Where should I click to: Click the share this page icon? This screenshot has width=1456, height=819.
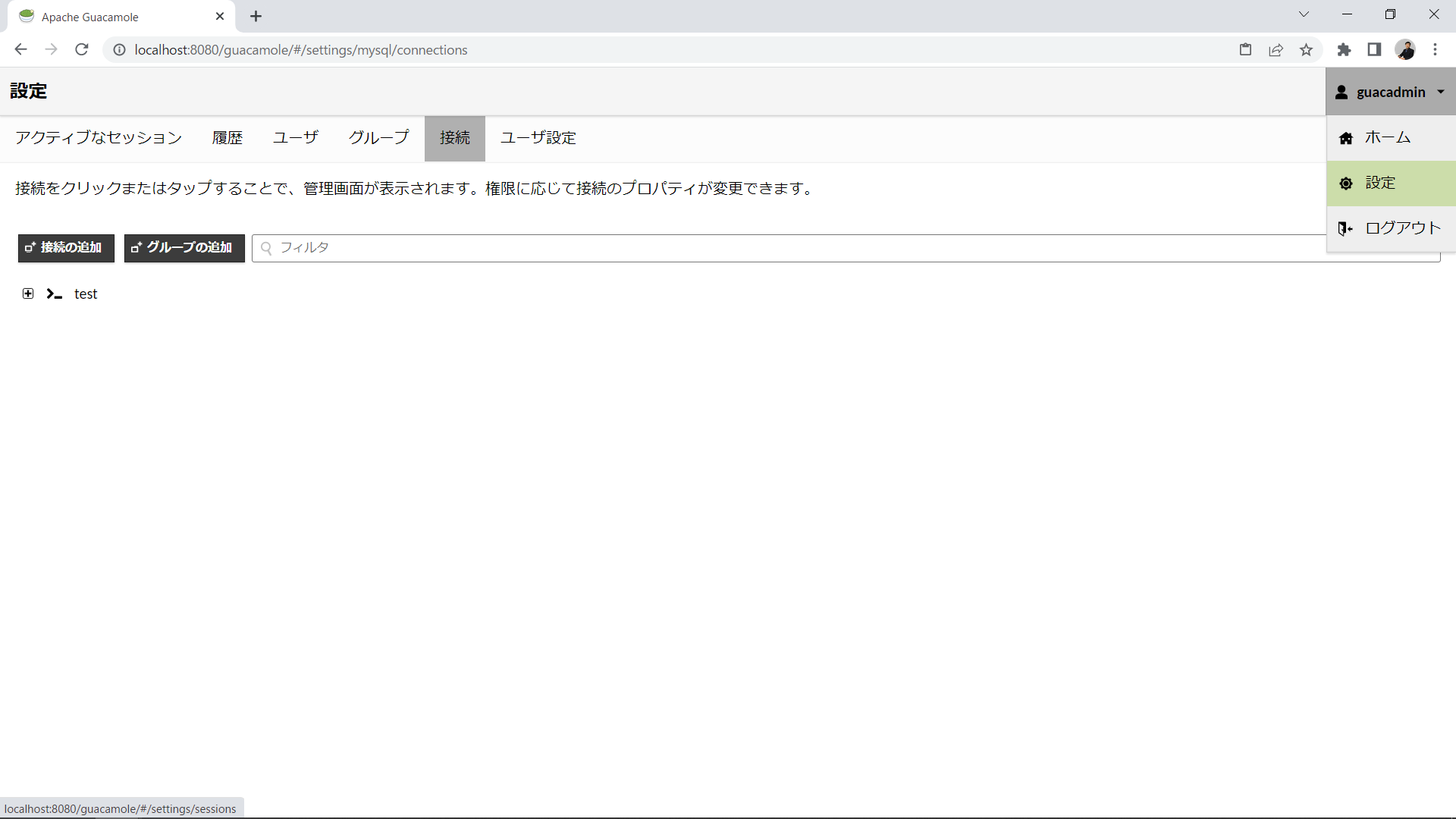point(1276,50)
